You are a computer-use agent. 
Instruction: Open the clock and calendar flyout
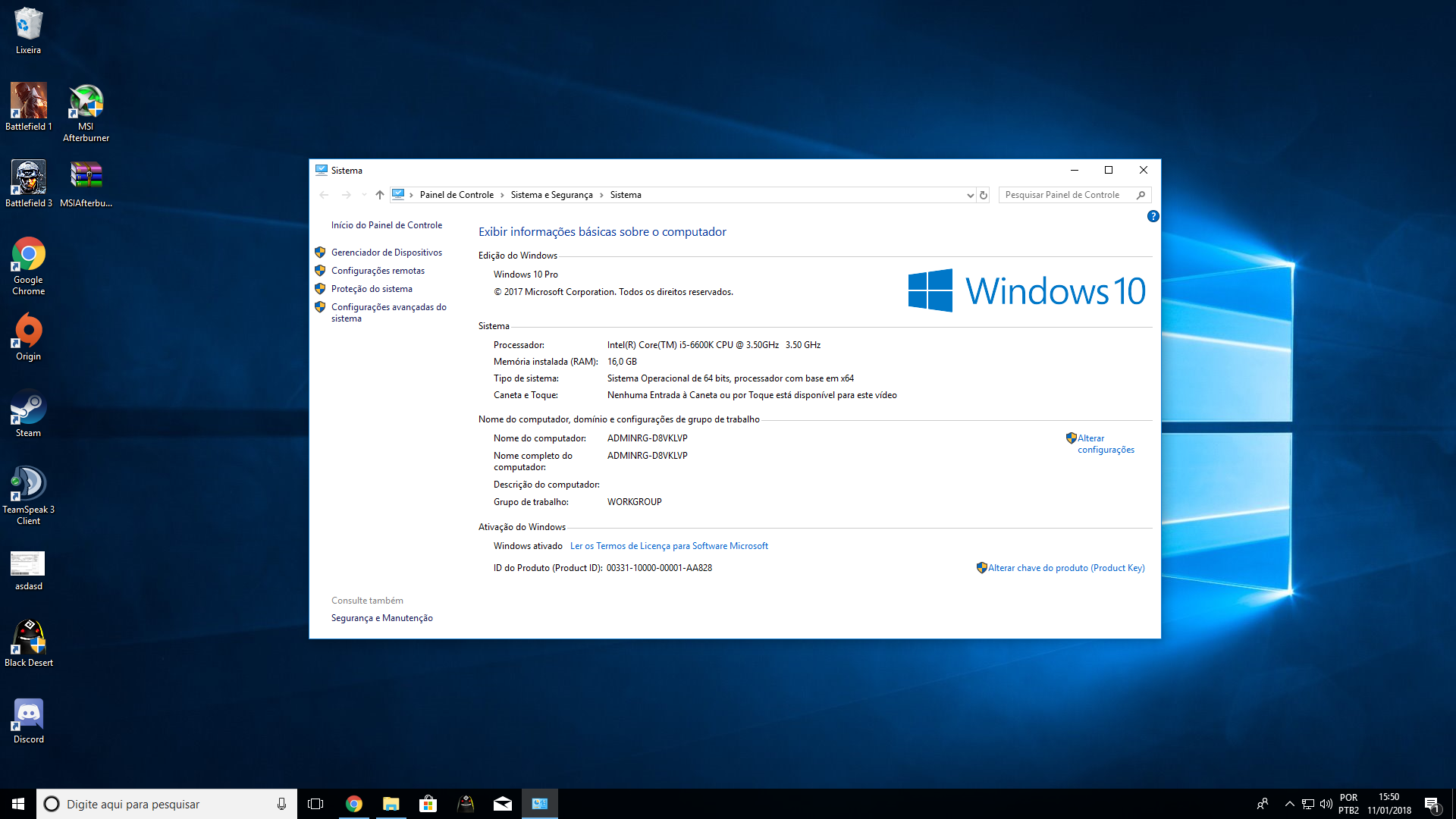point(1389,804)
